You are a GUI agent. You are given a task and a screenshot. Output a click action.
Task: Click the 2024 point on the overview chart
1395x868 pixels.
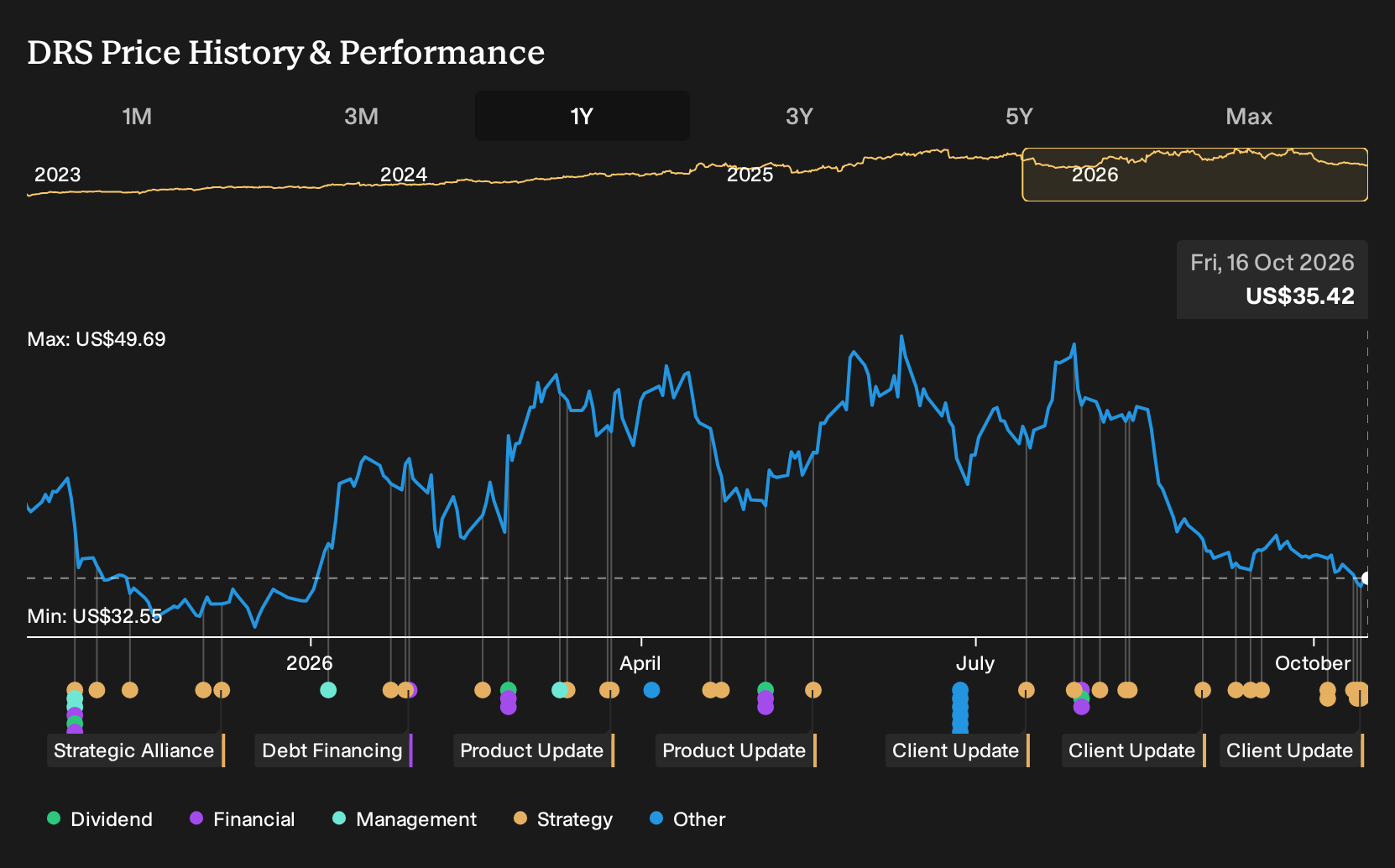(404, 175)
